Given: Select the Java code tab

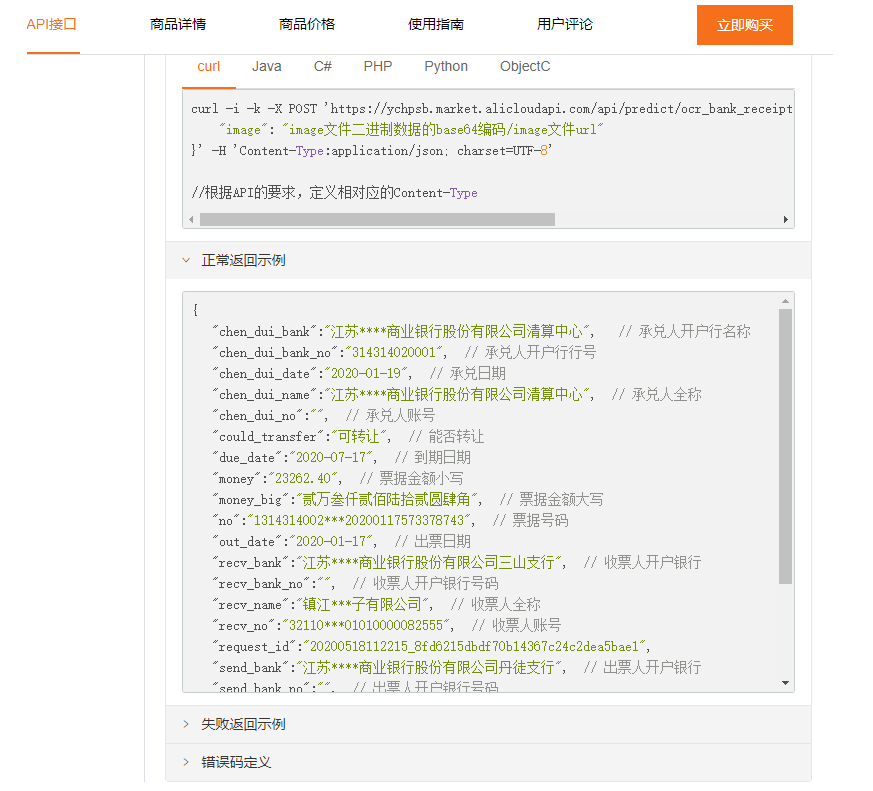Looking at the screenshot, I should 267,67.
